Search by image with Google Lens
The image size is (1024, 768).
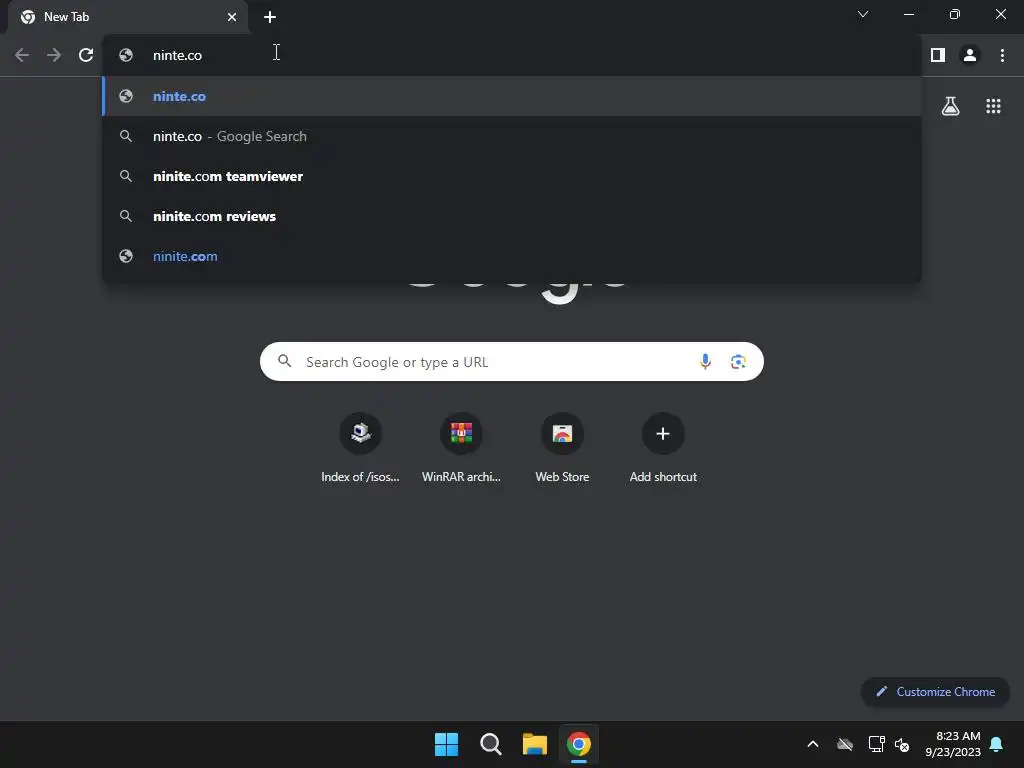(x=738, y=362)
